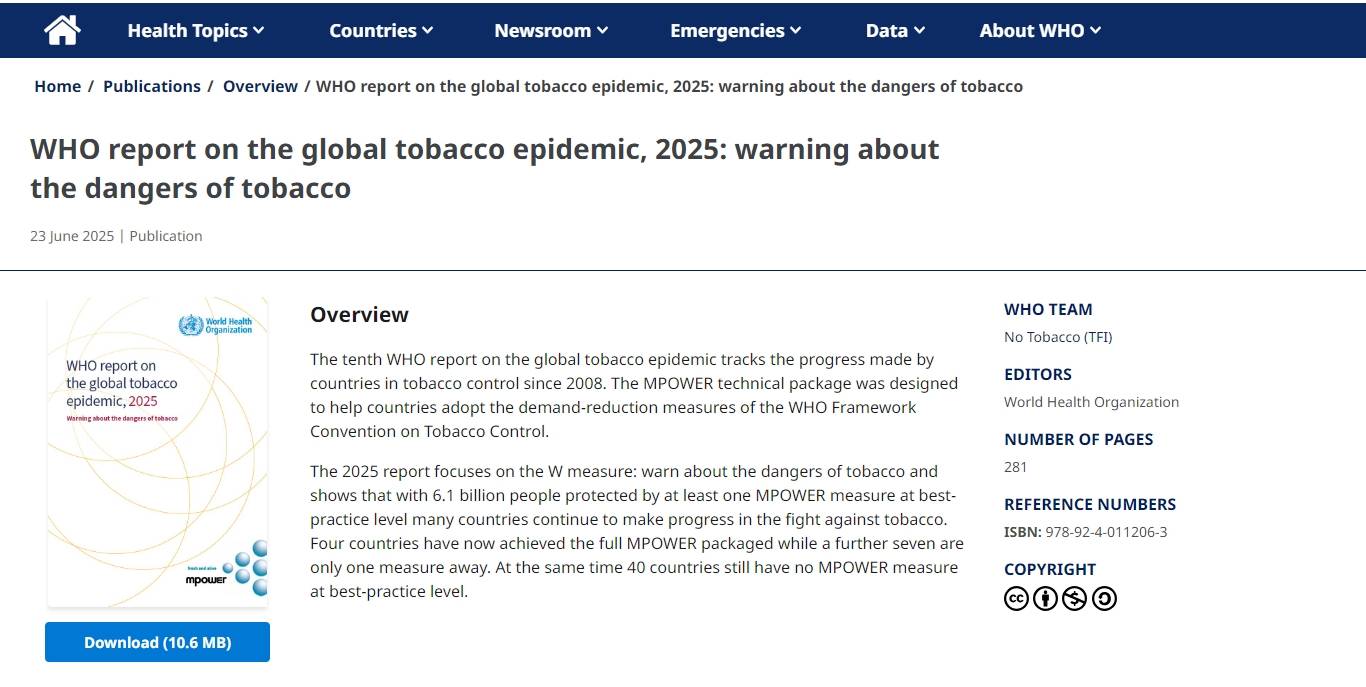Open the About WHO menu
The width and height of the screenshot is (1366, 687).
pyautogui.click(x=1040, y=30)
